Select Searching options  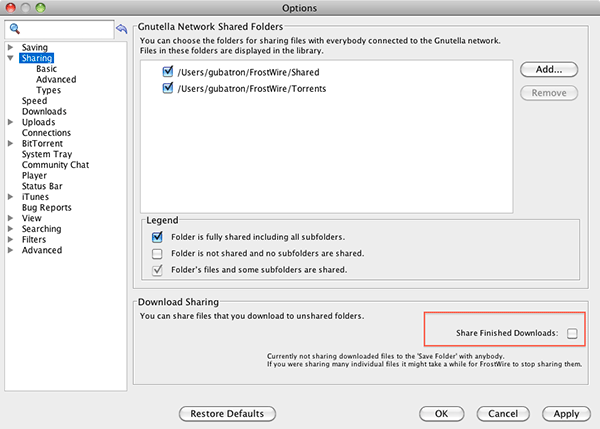pos(41,229)
